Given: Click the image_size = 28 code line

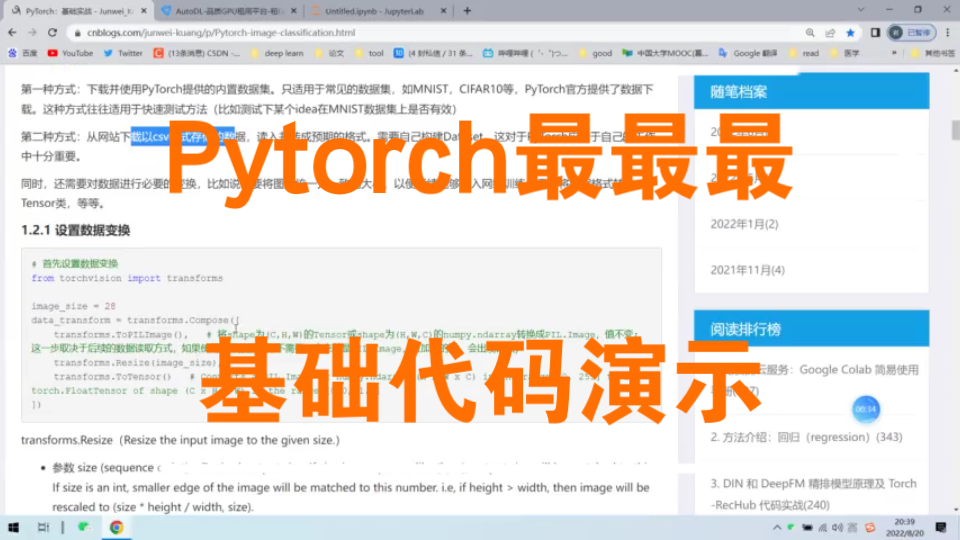Looking at the screenshot, I should 73,306.
